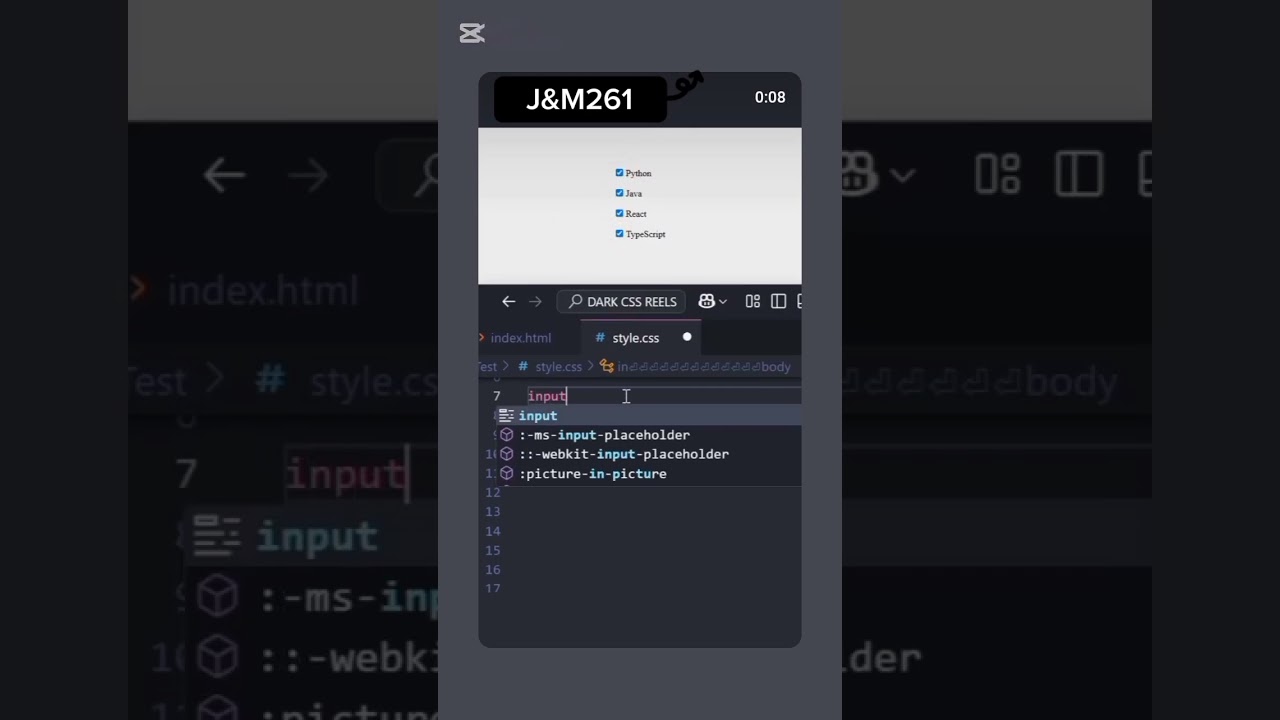
Task: Click the CapCut logo icon
Action: point(472,34)
